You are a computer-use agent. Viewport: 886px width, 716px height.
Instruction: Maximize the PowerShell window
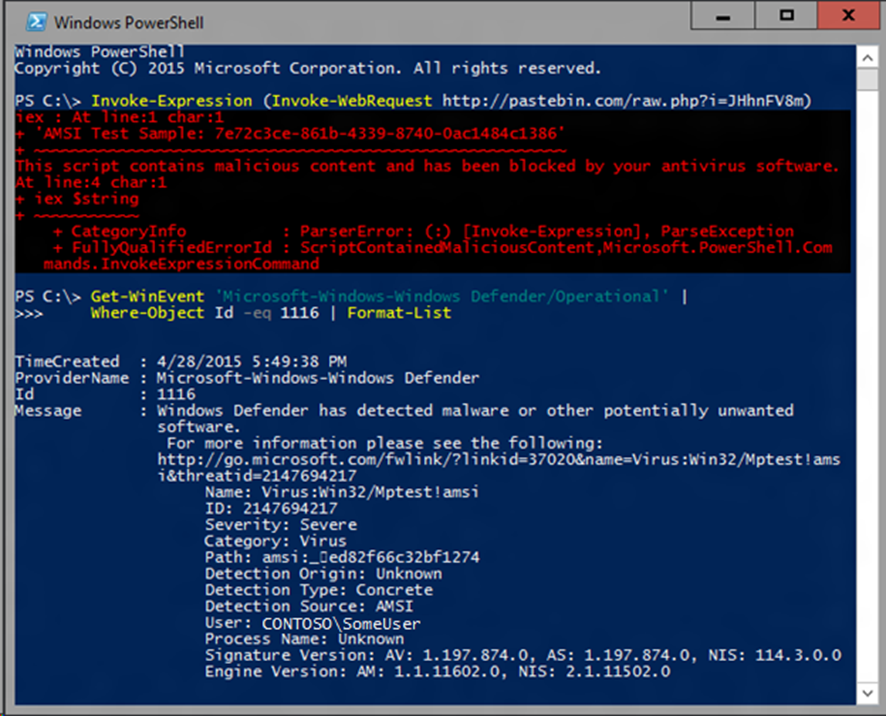787,17
